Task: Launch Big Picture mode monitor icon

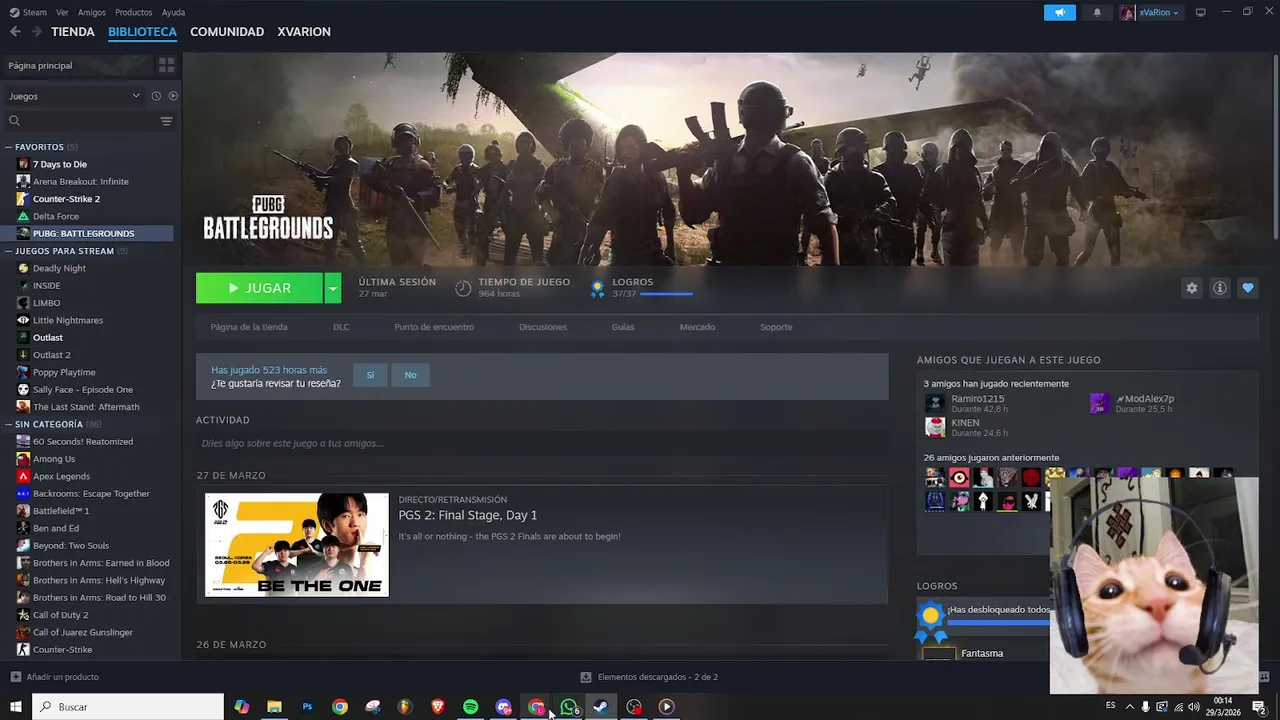Action: 1201,12
